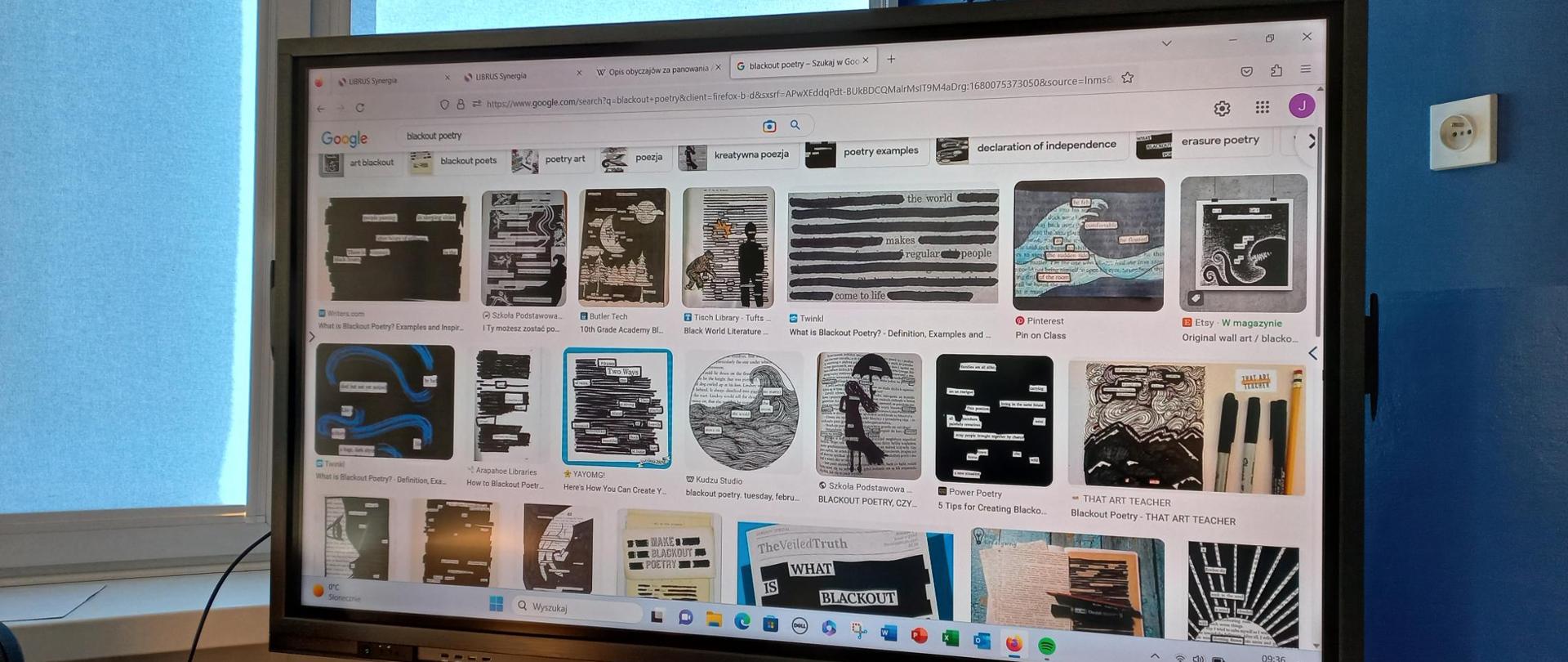Select the erasure poetry suggestion chip
The image size is (1568, 662).
1218,141
